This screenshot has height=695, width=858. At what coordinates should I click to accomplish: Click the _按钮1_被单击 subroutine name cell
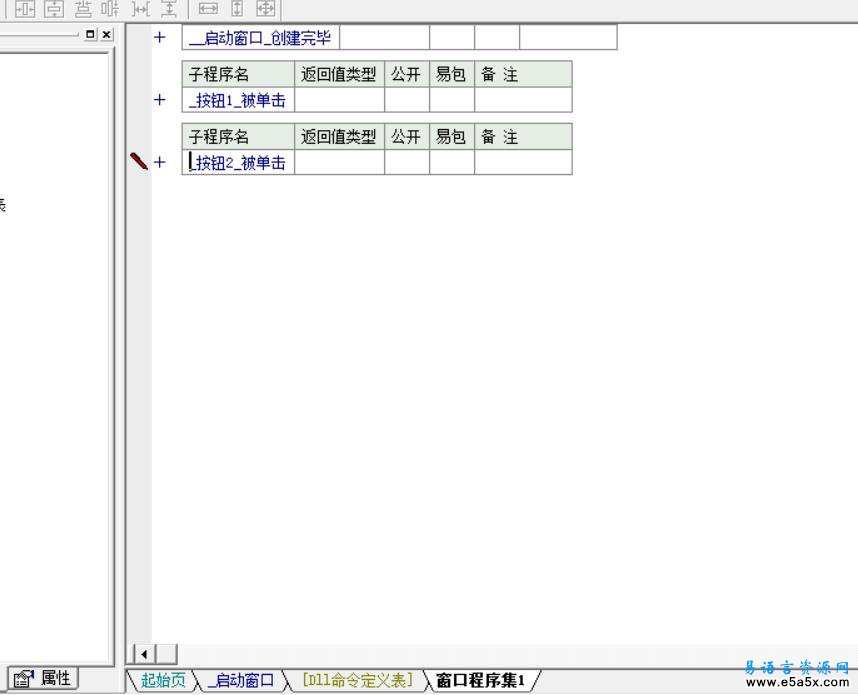click(238, 100)
